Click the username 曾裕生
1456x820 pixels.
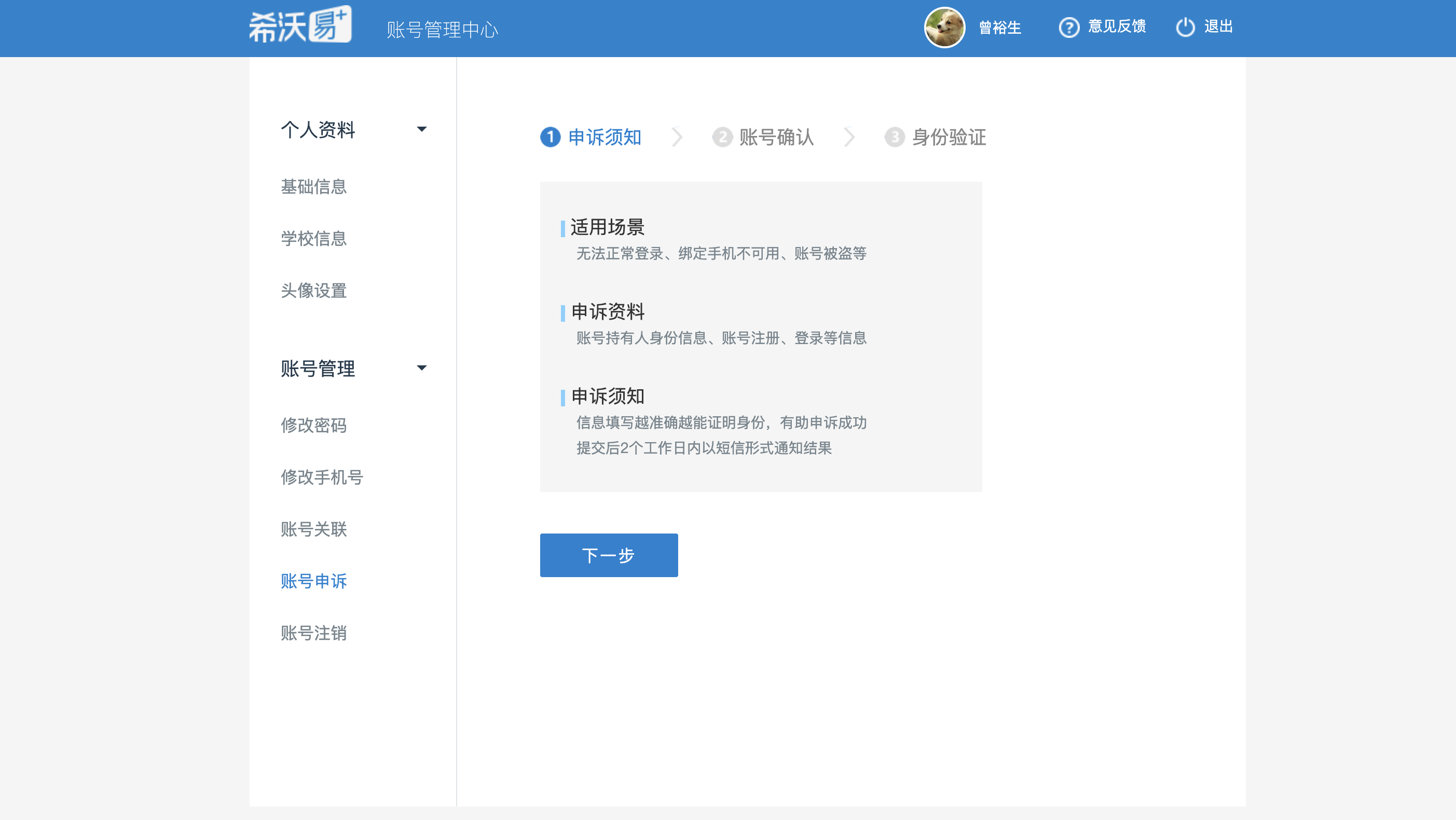1000,28
